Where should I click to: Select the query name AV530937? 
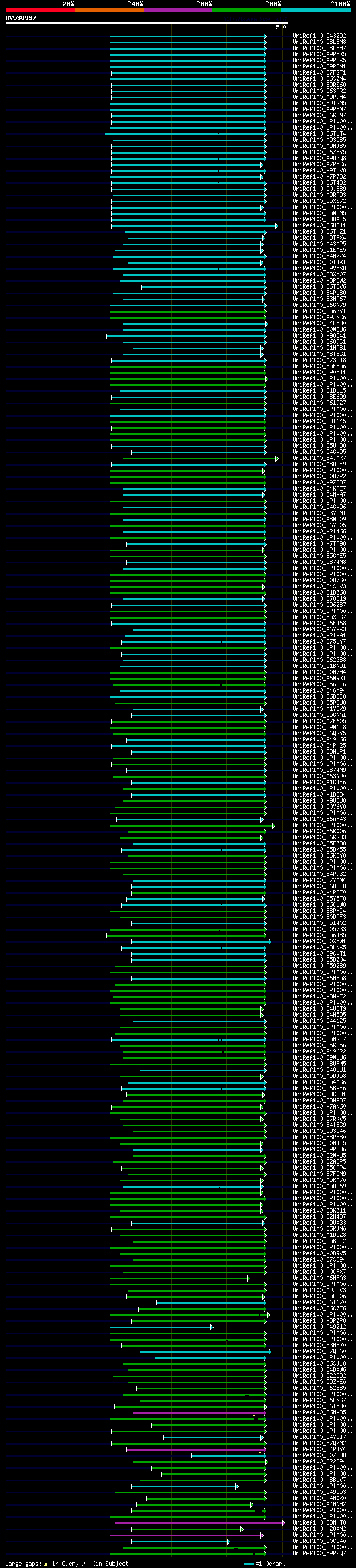tap(21, 18)
